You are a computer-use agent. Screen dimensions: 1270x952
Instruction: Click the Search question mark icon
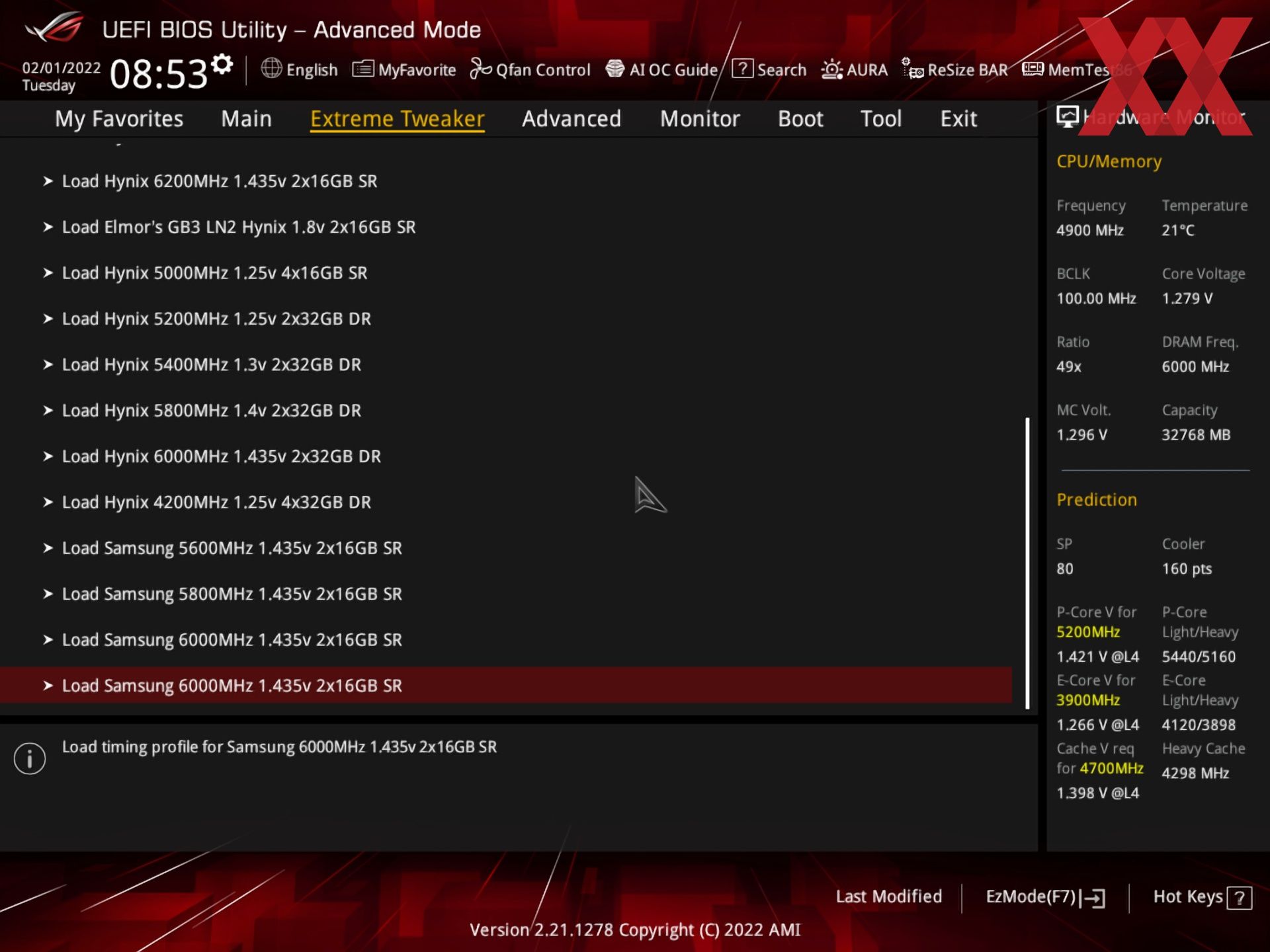pyautogui.click(x=742, y=69)
